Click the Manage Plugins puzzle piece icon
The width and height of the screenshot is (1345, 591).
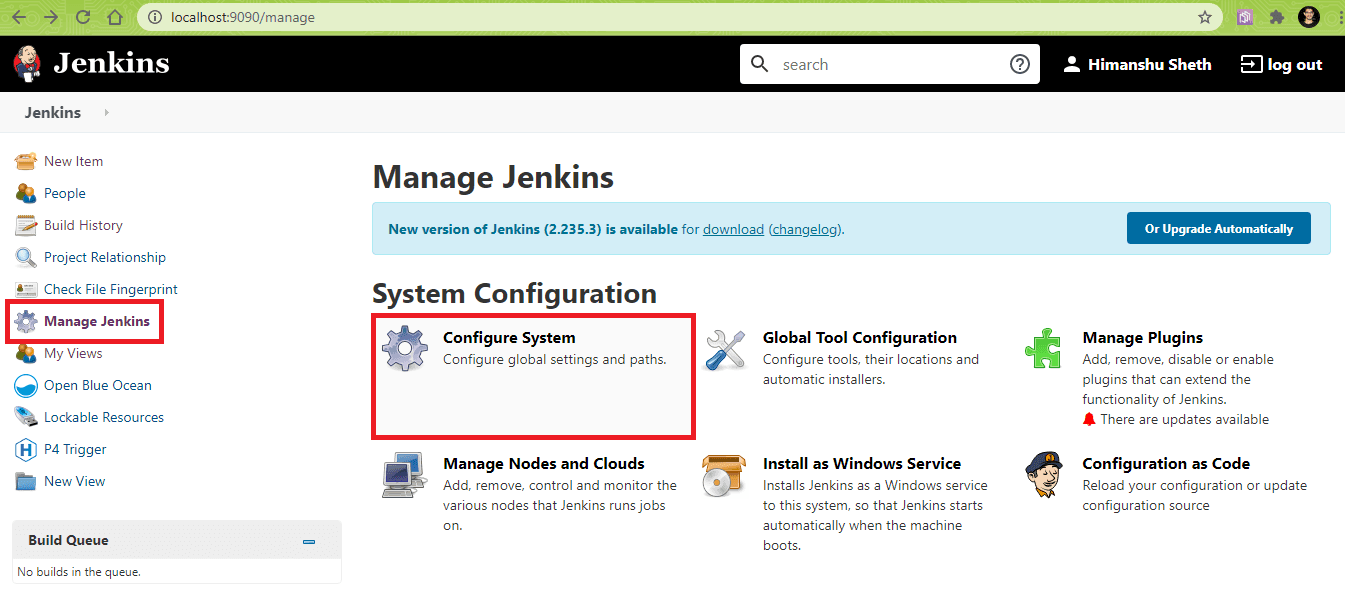point(1044,348)
